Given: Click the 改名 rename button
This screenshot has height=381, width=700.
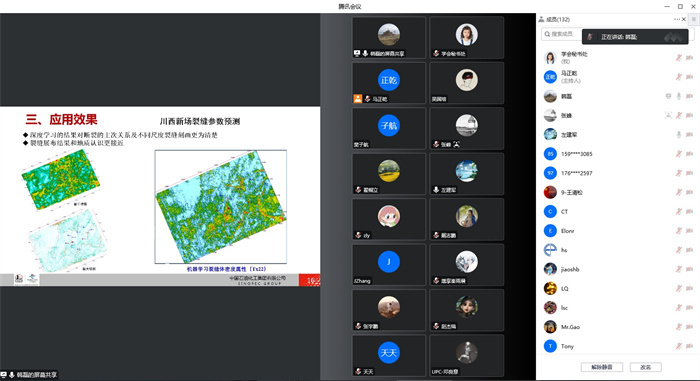Looking at the screenshot, I should [x=646, y=367].
